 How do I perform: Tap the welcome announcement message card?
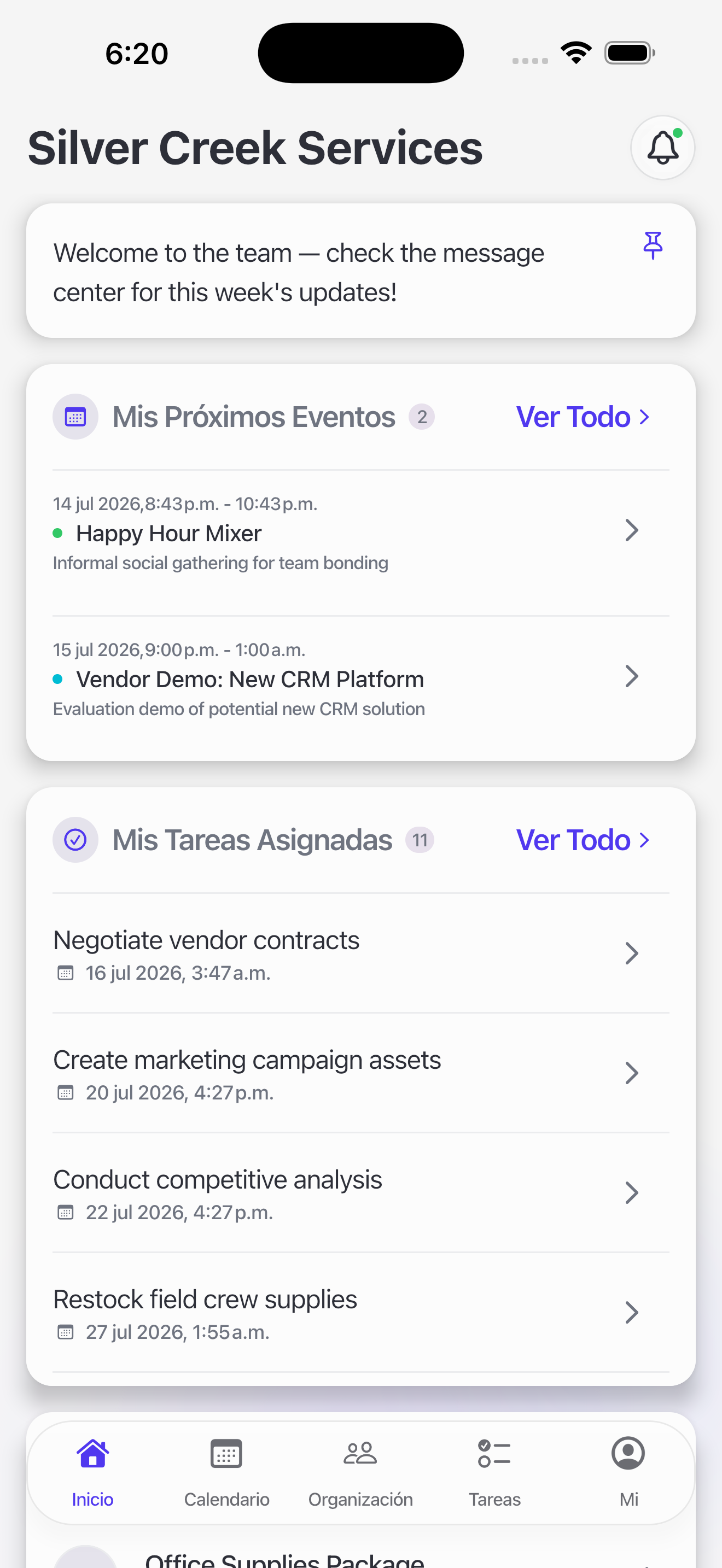pos(361,271)
